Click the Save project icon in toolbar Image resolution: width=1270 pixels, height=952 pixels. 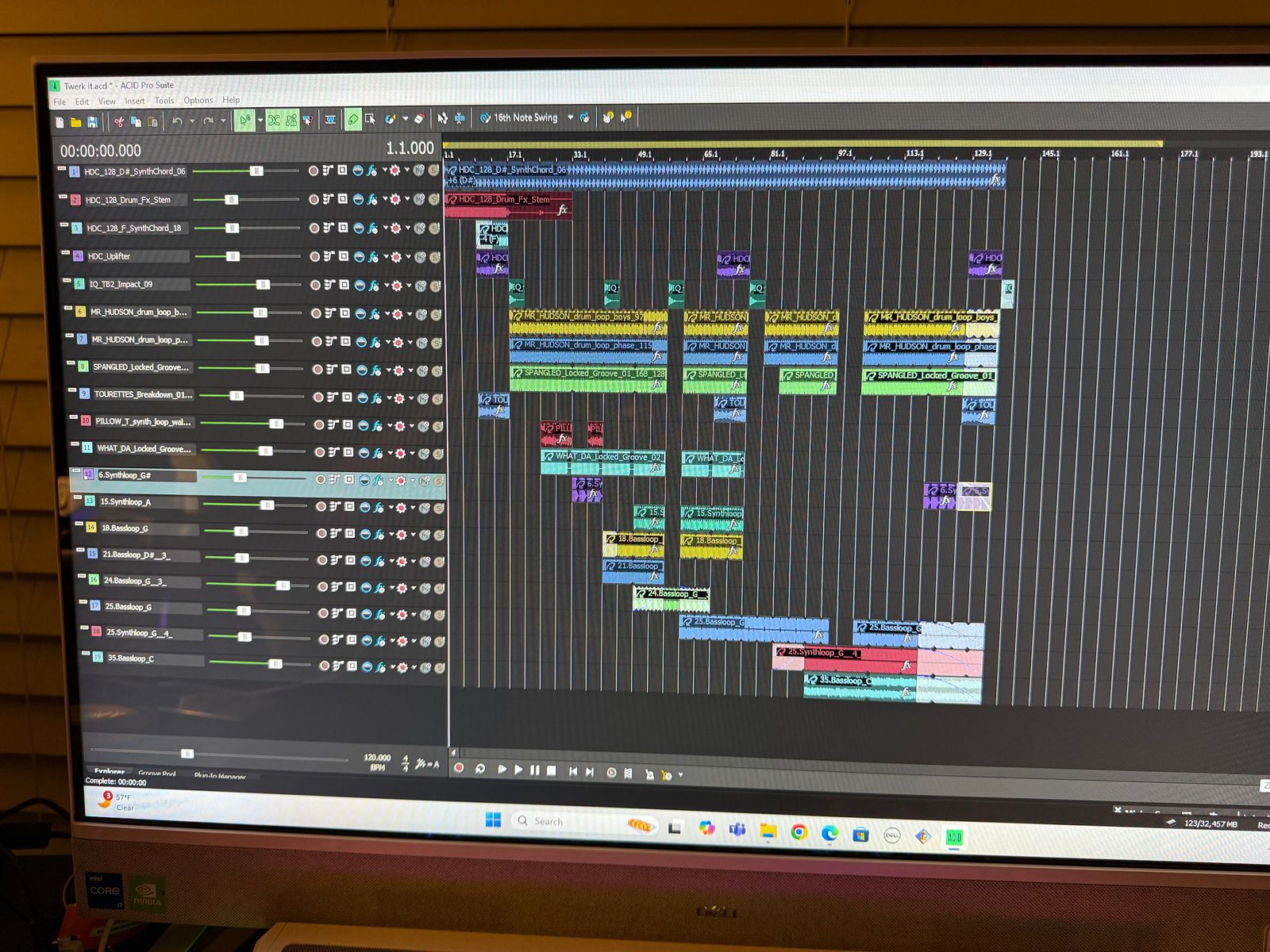point(93,122)
